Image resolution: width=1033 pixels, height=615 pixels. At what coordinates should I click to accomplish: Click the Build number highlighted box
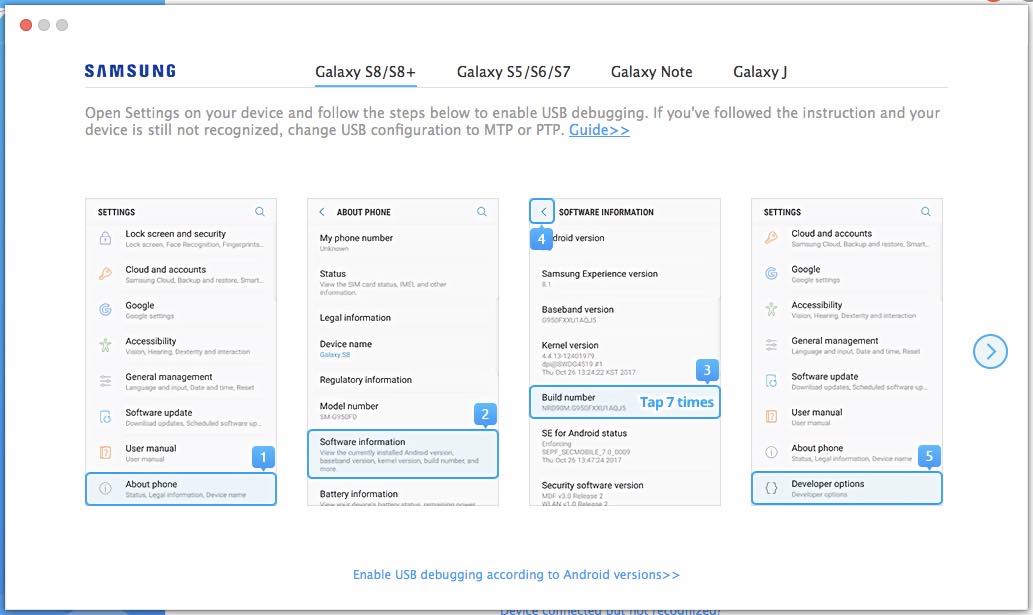coord(624,402)
